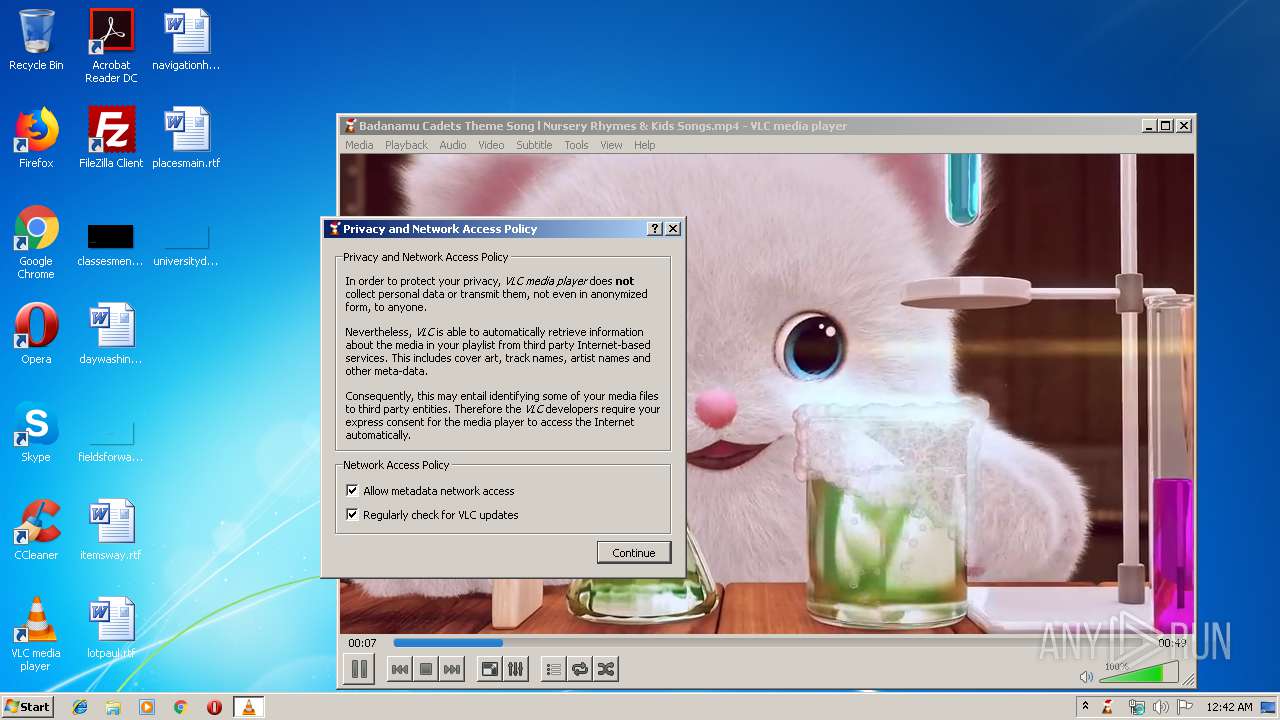
Task: Open the View menu
Action: [x=611, y=145]
